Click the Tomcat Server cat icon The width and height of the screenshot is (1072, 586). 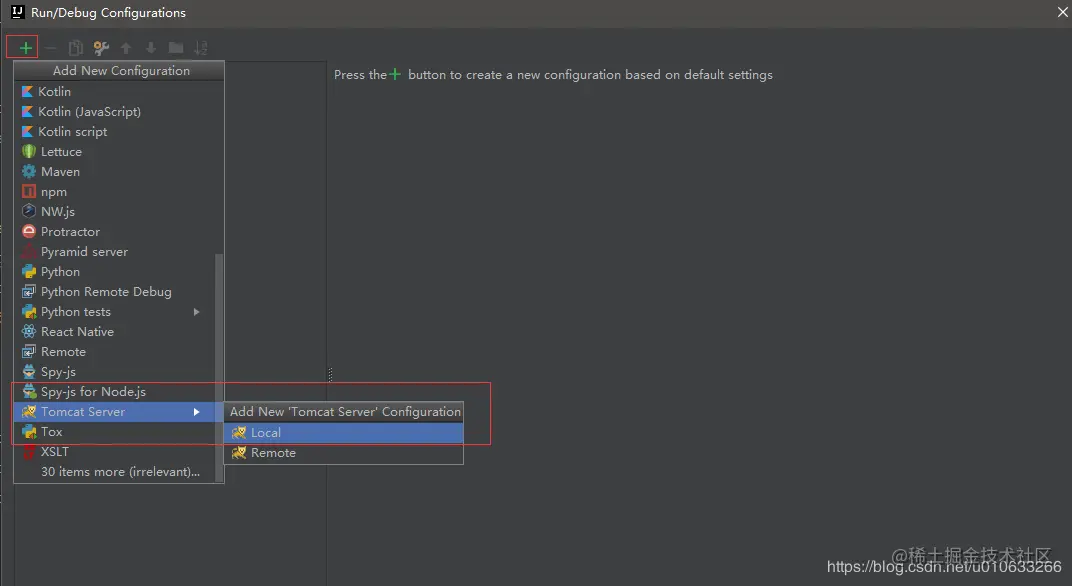[x=29, y=412]
